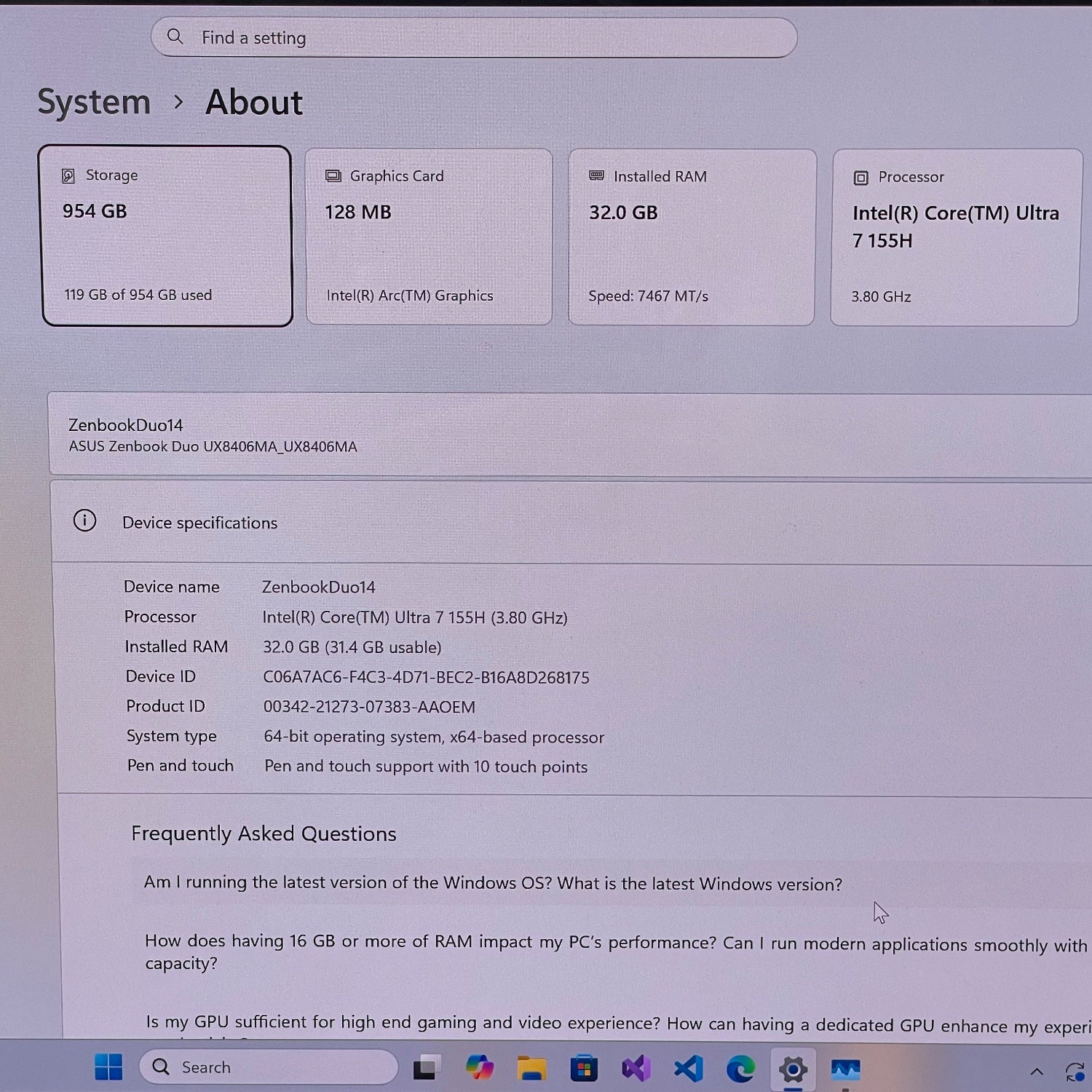Open the Processor info card
1092x1092 pixels.
[x=954, y=237]
